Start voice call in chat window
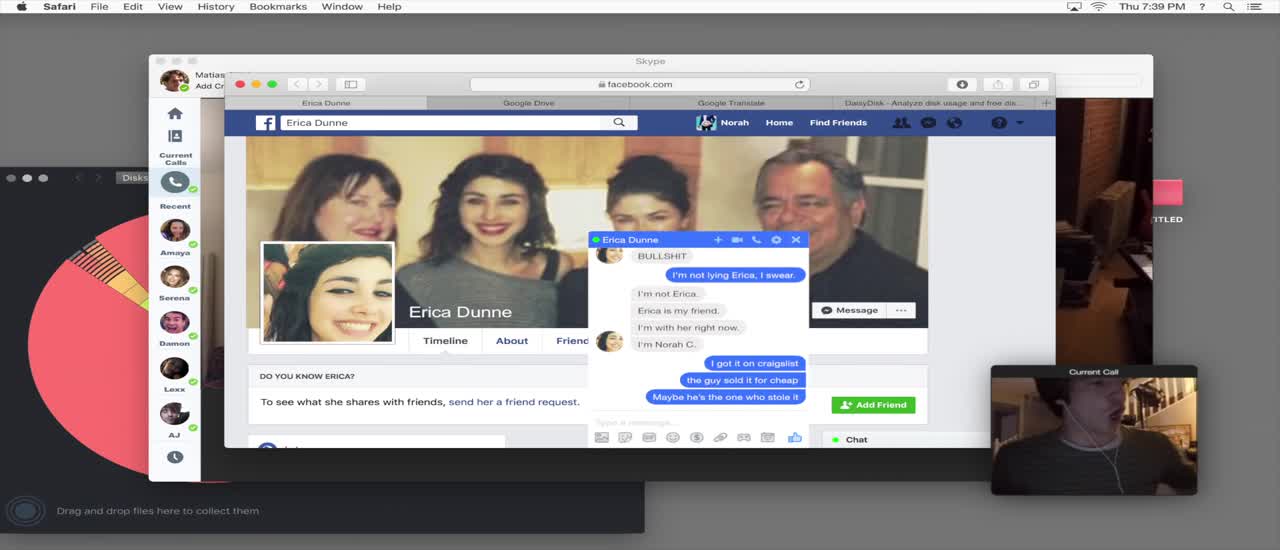 click(x=756, y=240)
